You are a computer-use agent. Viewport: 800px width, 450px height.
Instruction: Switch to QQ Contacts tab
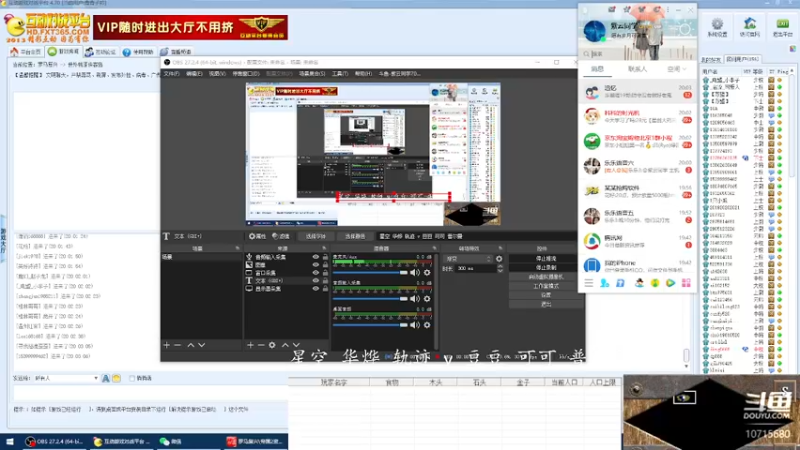pyautogui.click(x=637, y=69)
